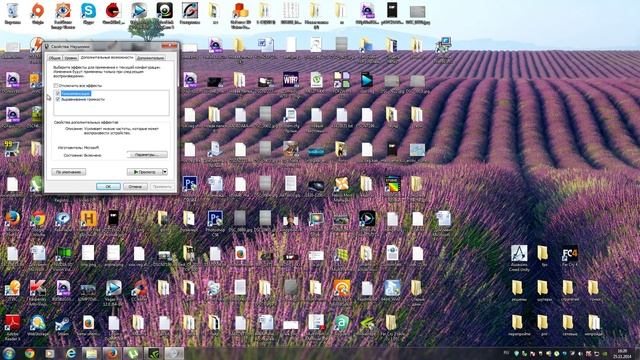
Task: Switch to Firefox in the taskbar
Action: tap(112, 353)
